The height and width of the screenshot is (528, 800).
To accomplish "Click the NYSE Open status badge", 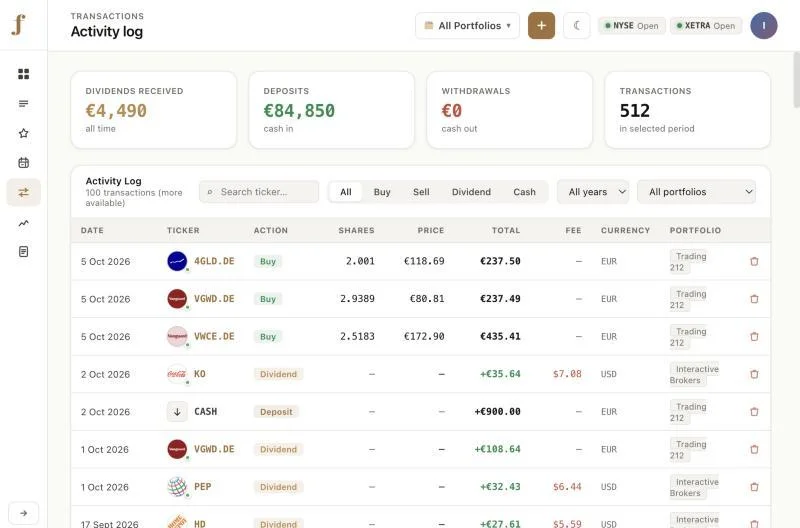I will [x=632, y=26].
